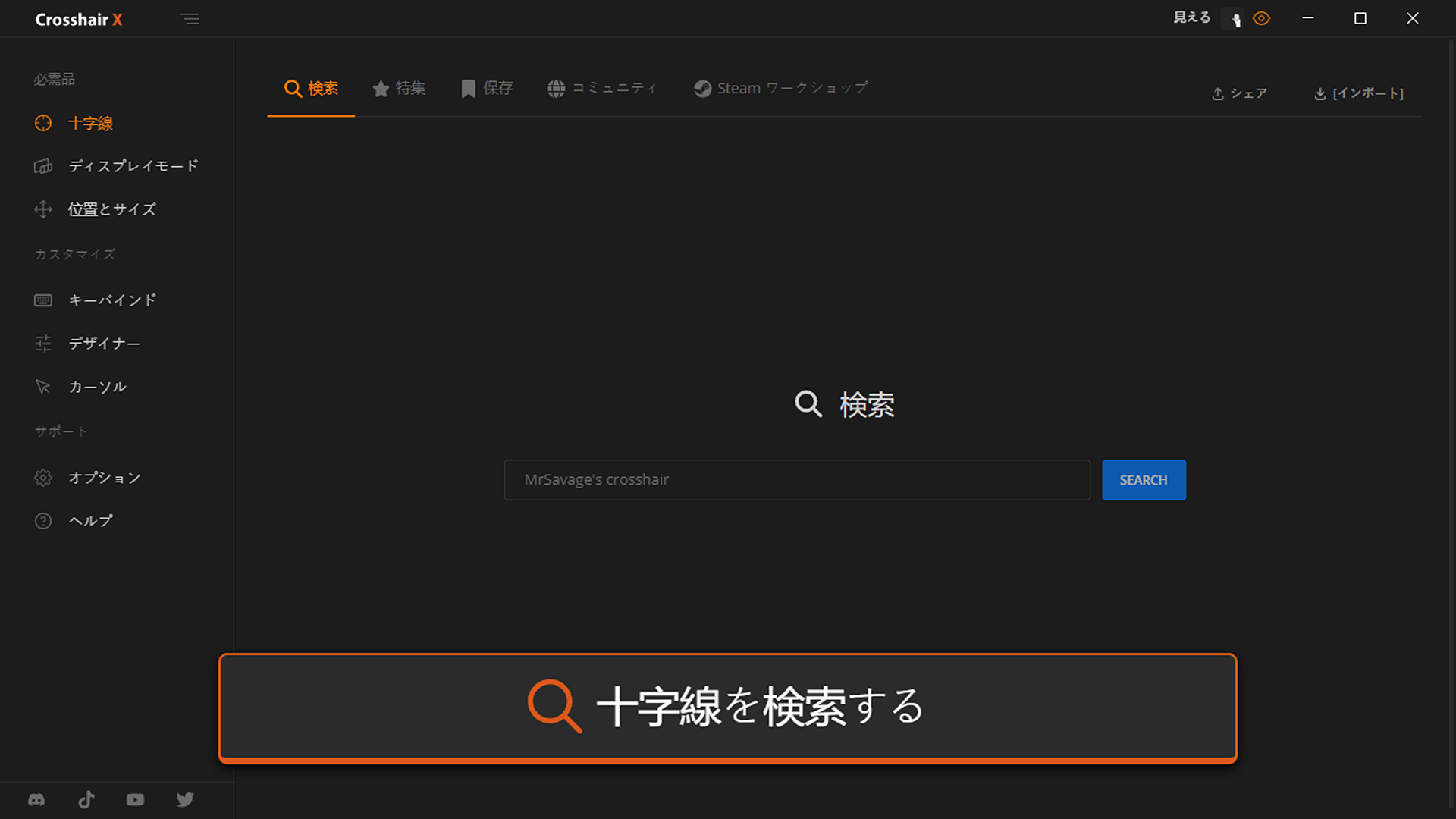Launch the デザイナー crosshair designer
This screenshot has width=1456, height=819.
[x=87, y=344]
